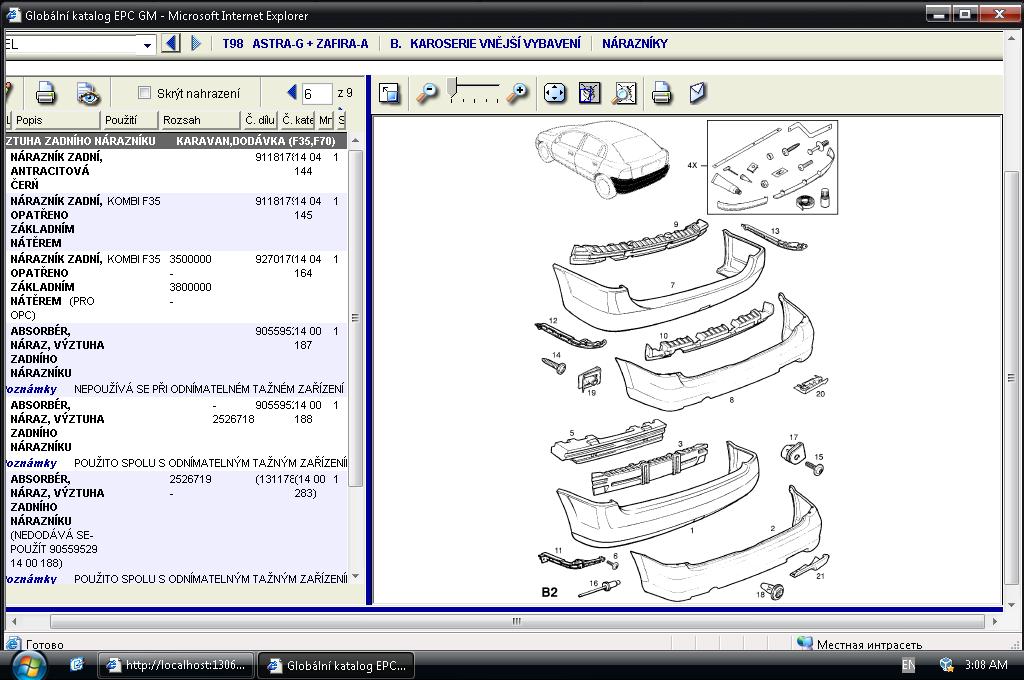1024x680 pixels.
Task: Click the magnifier over illustration icon
Action: (x=625, y=94)
